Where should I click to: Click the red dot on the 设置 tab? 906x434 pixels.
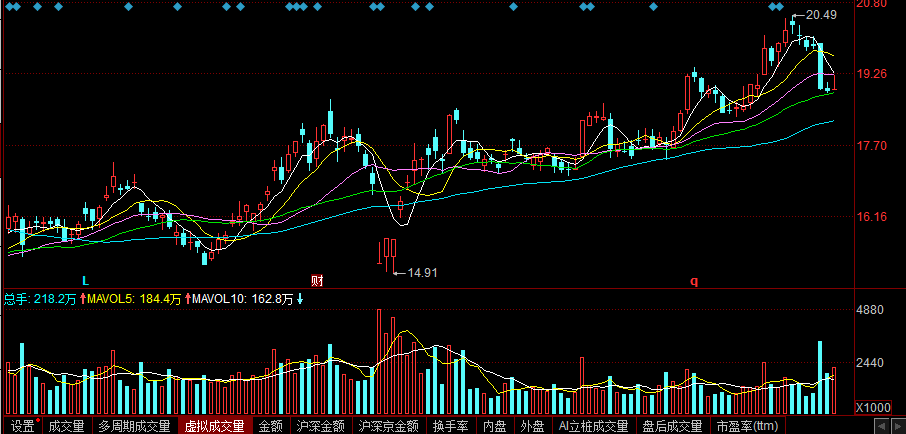(x=38, y=421)
